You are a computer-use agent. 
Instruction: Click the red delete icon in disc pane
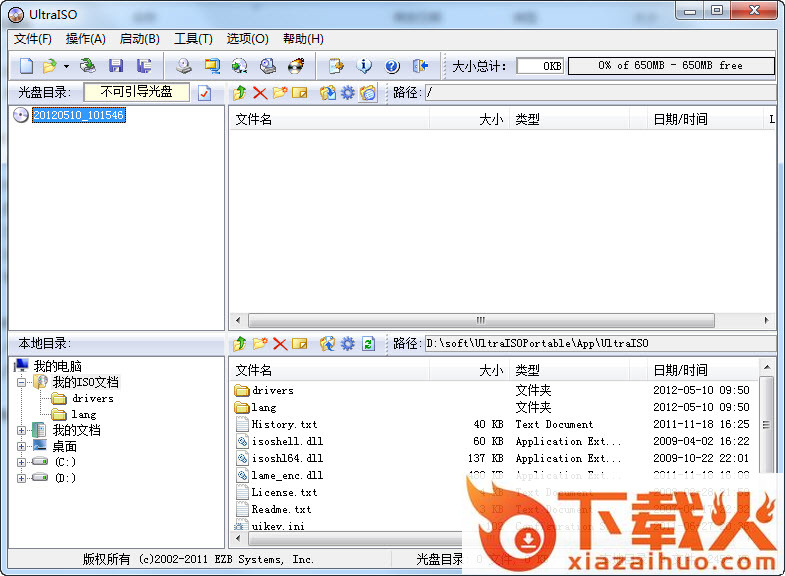(x=260, y=93)
